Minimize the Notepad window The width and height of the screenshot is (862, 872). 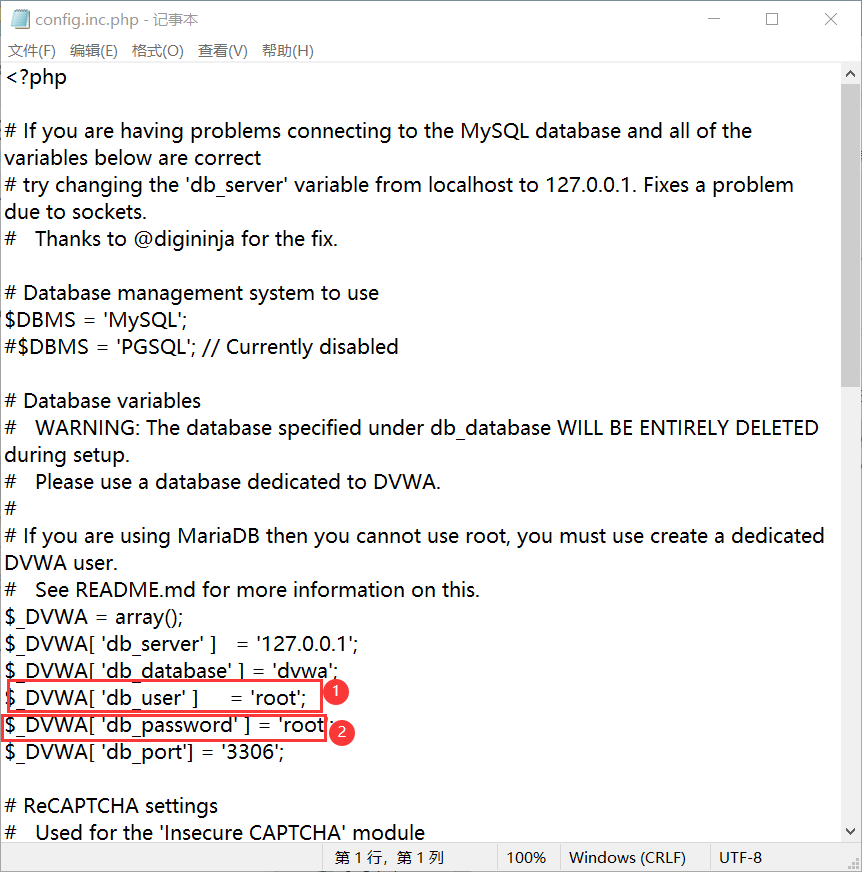coord(714,19)
